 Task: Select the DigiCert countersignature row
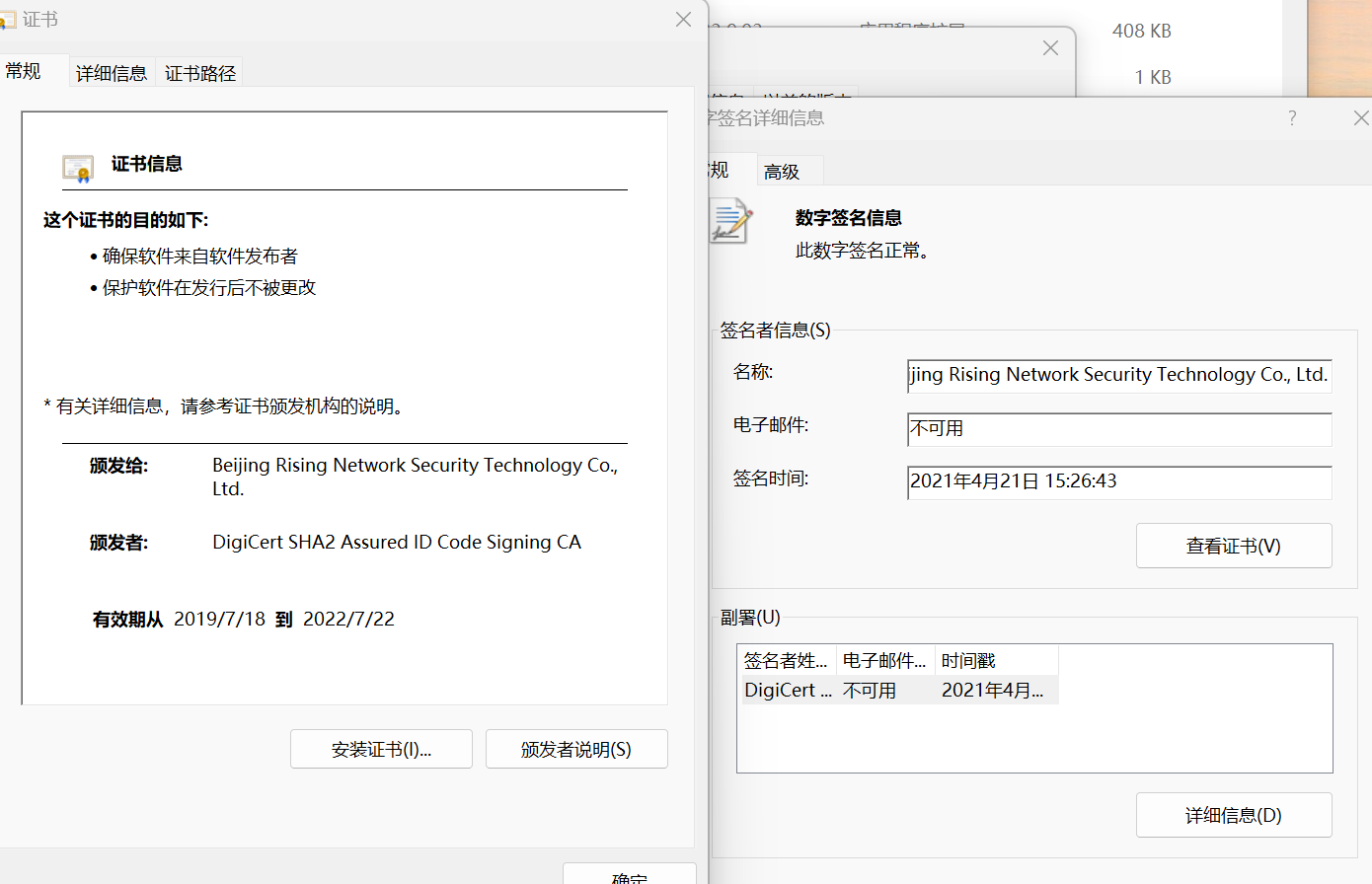click(898, 691)
